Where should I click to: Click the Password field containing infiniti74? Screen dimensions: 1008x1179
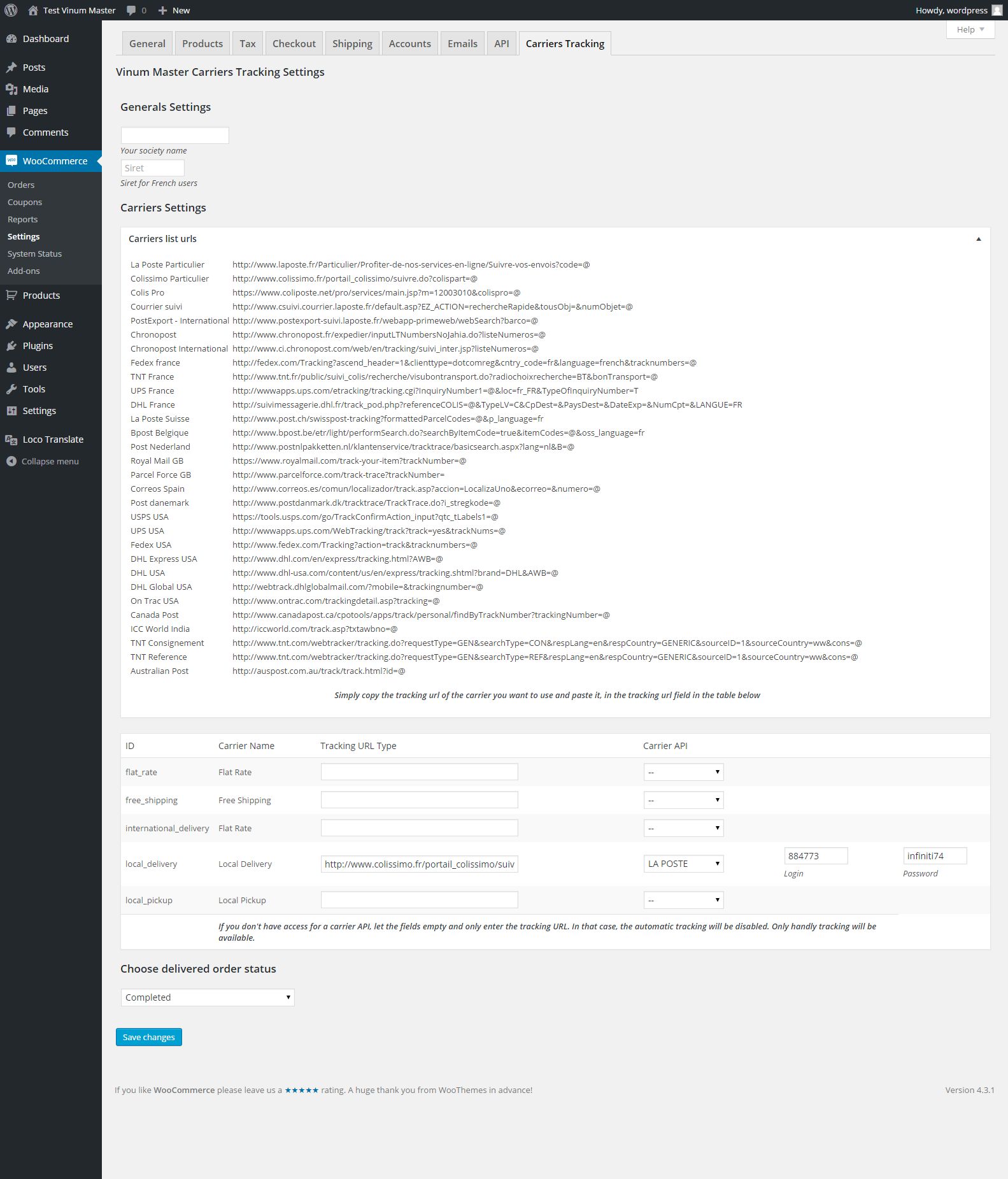point(935,856)
